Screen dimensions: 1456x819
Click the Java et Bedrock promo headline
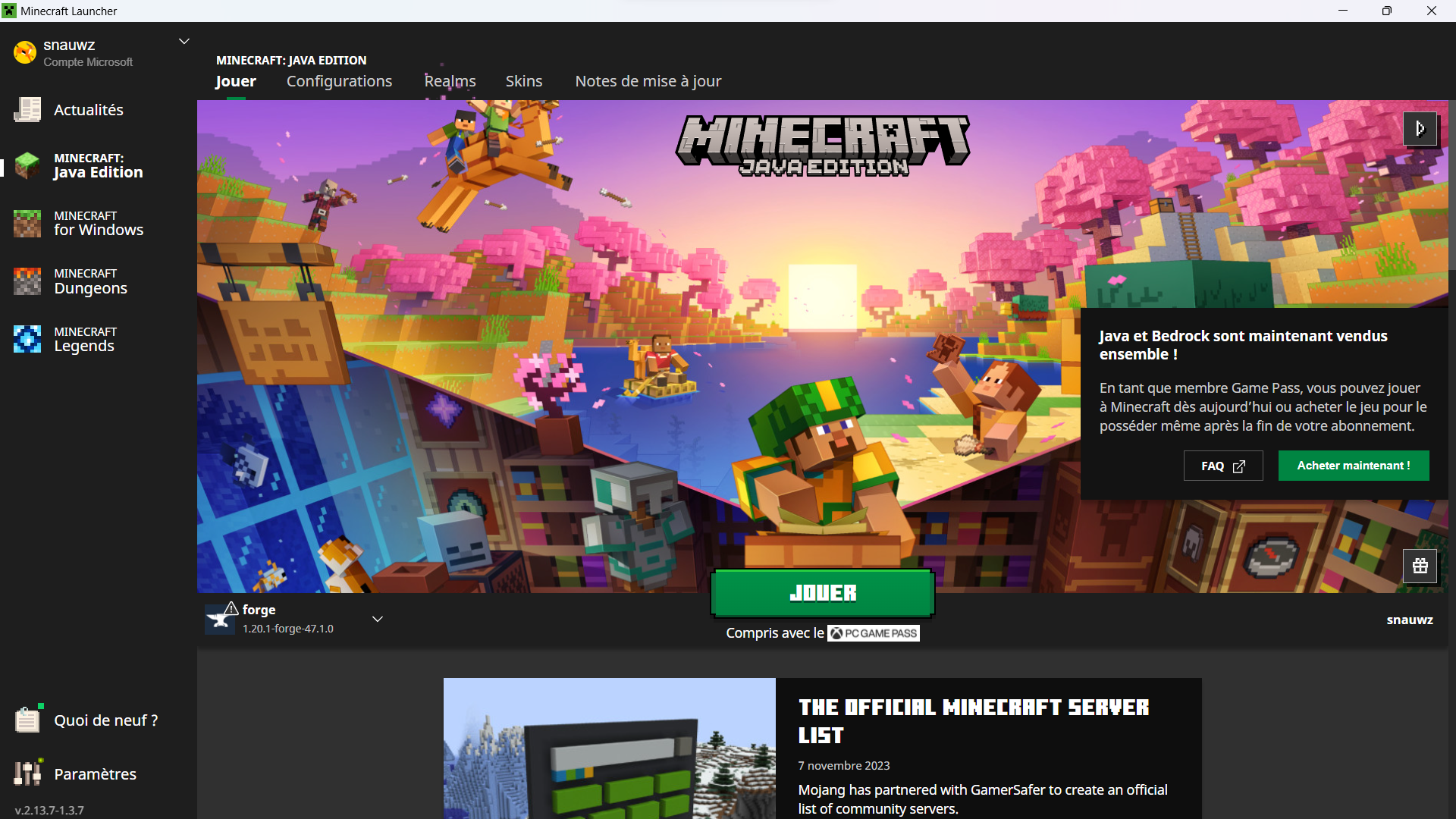point(1244,345)
